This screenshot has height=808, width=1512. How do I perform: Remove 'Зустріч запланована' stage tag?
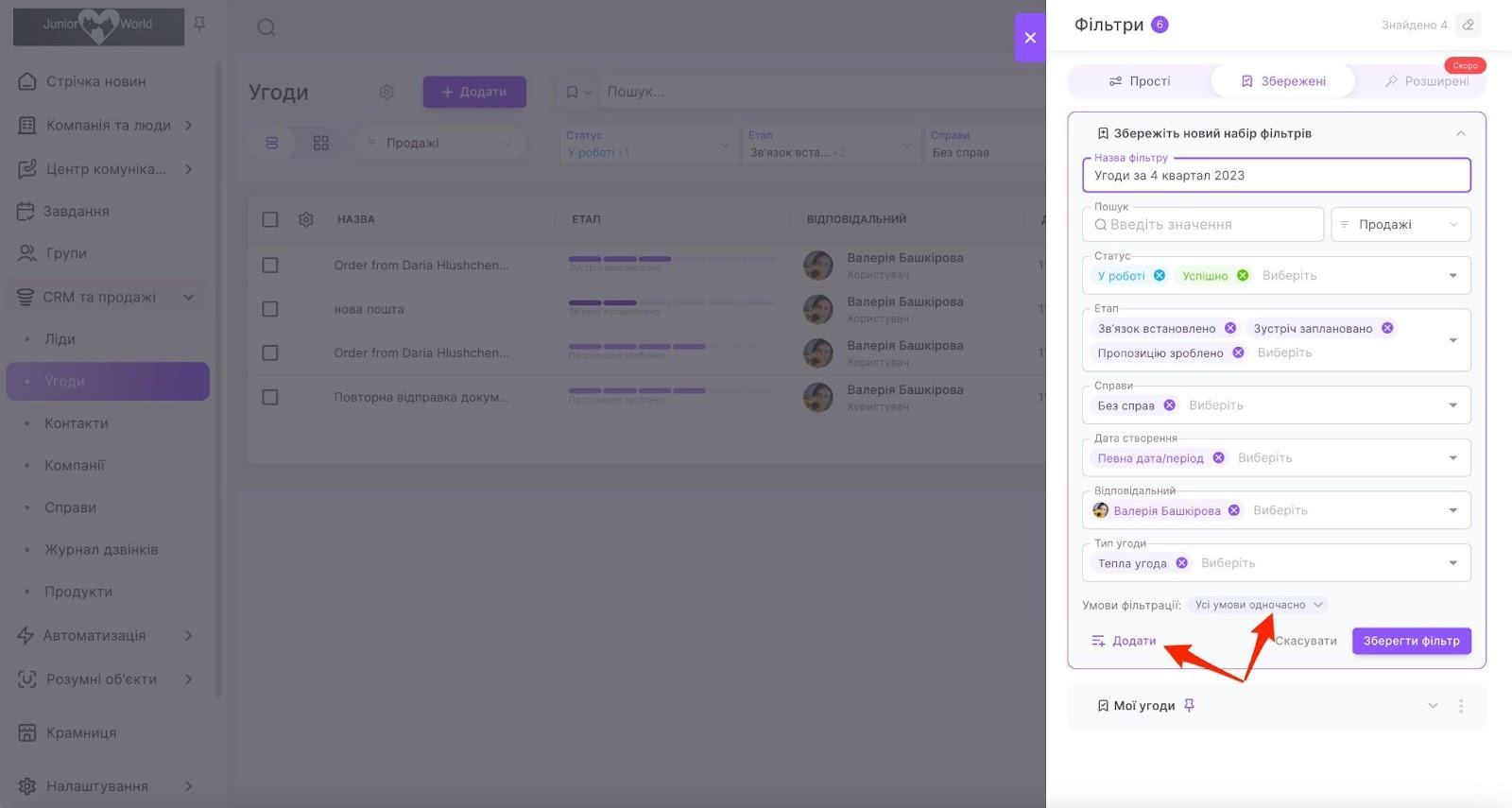(1387, 329)
